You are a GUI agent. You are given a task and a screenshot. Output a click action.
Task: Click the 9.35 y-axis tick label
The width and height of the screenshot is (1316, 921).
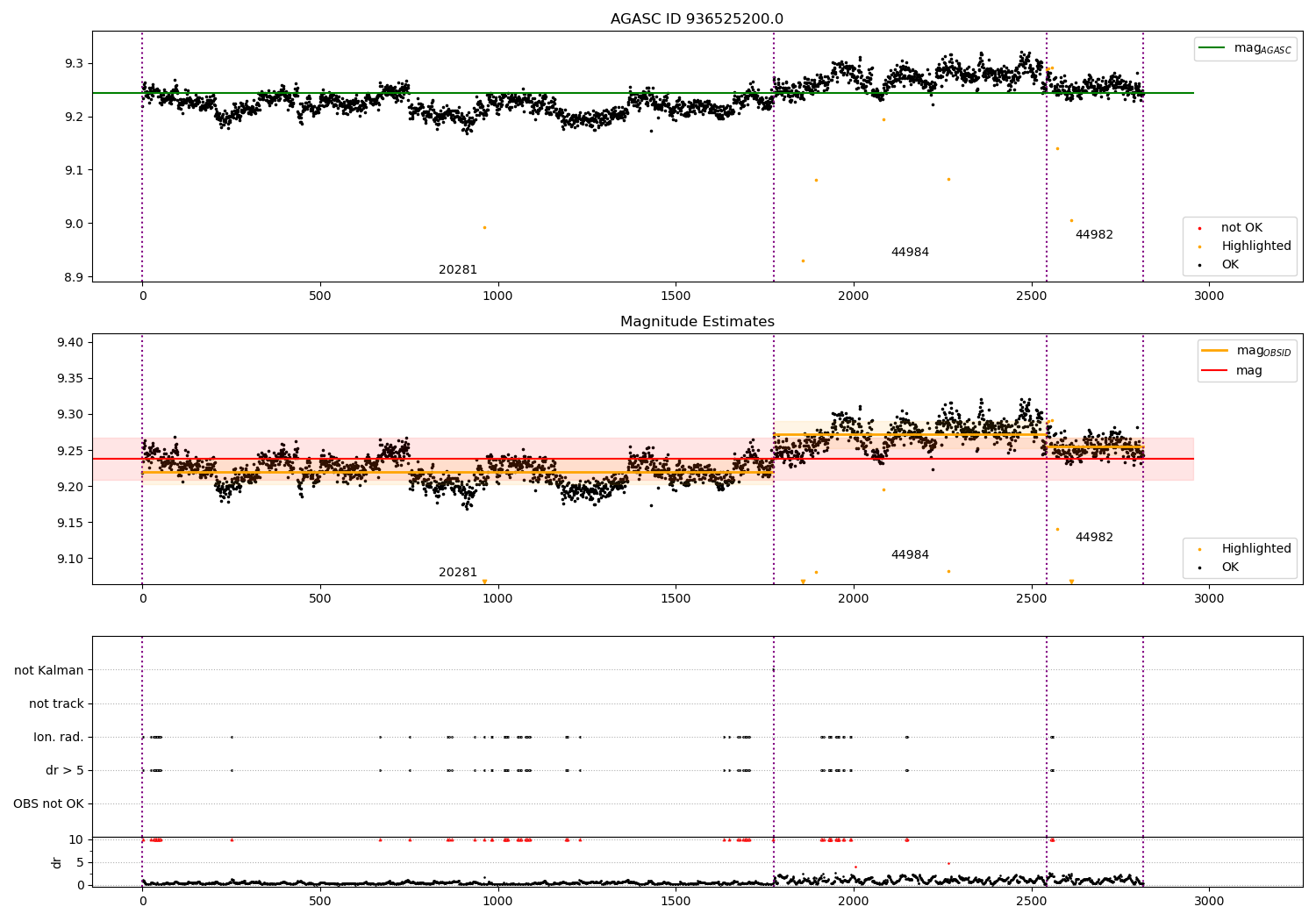pyautogui.click(x=70, y=379)
